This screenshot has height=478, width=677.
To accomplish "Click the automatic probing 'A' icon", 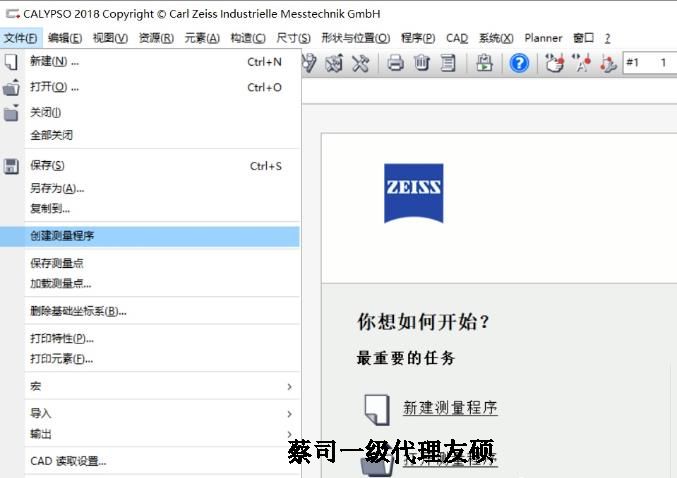I will (x=581, y=63).
